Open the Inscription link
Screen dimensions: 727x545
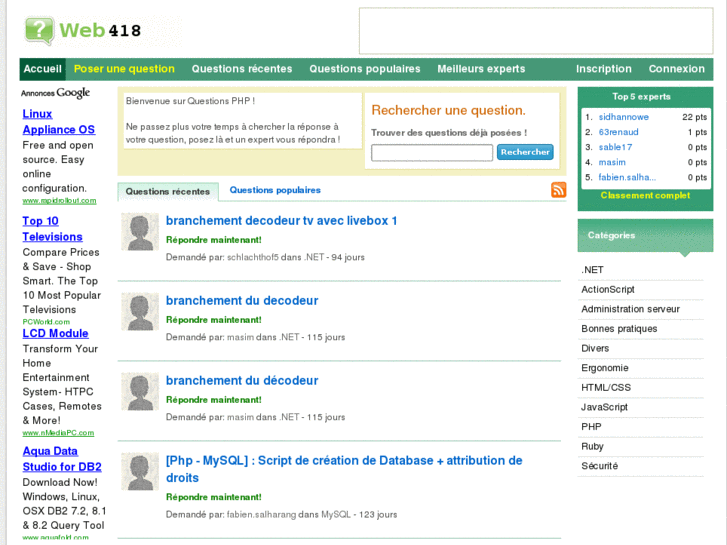(603, 69)
